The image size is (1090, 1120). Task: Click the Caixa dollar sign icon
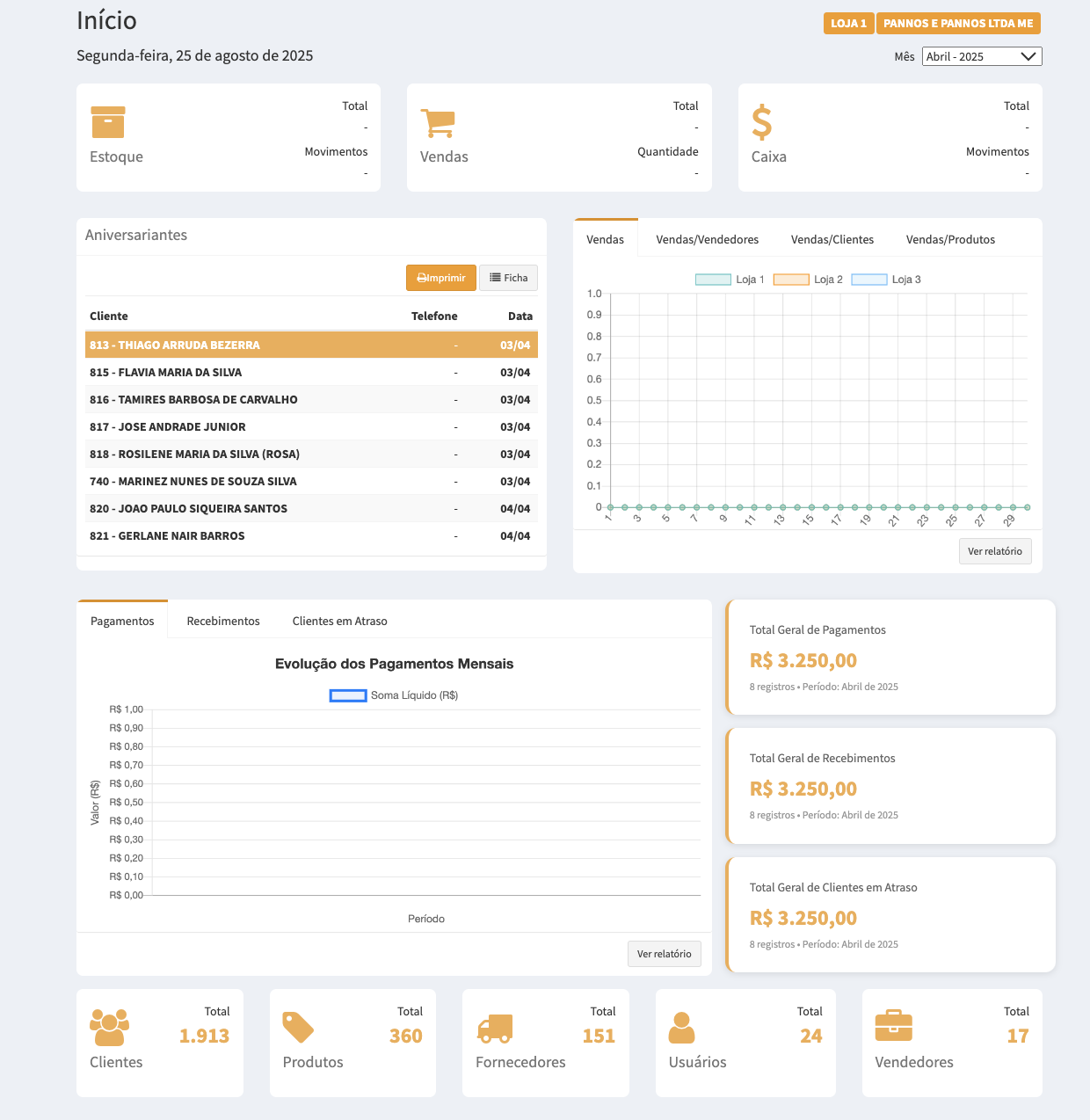coord(761,122)
